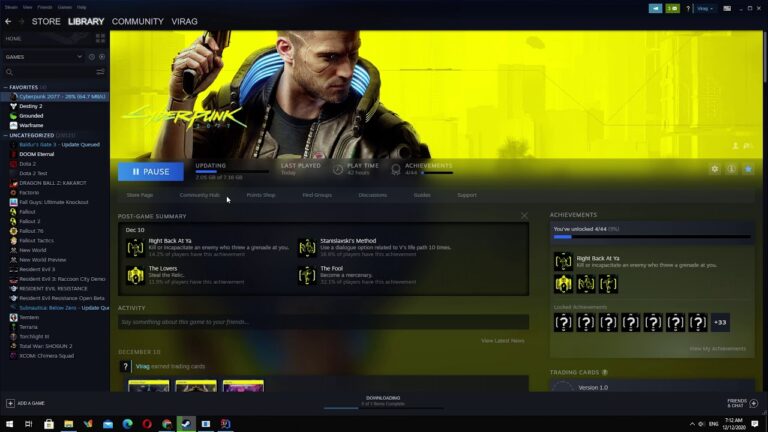Open the View menu
Screen dimensions: 768x432
click(27, 7)
